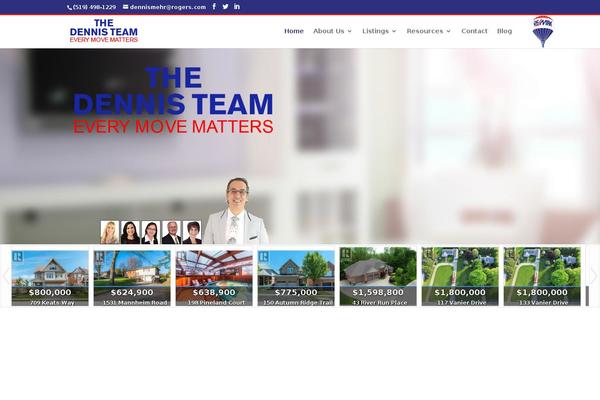Click the RE/MAX balloon logo

click(543, 31)
